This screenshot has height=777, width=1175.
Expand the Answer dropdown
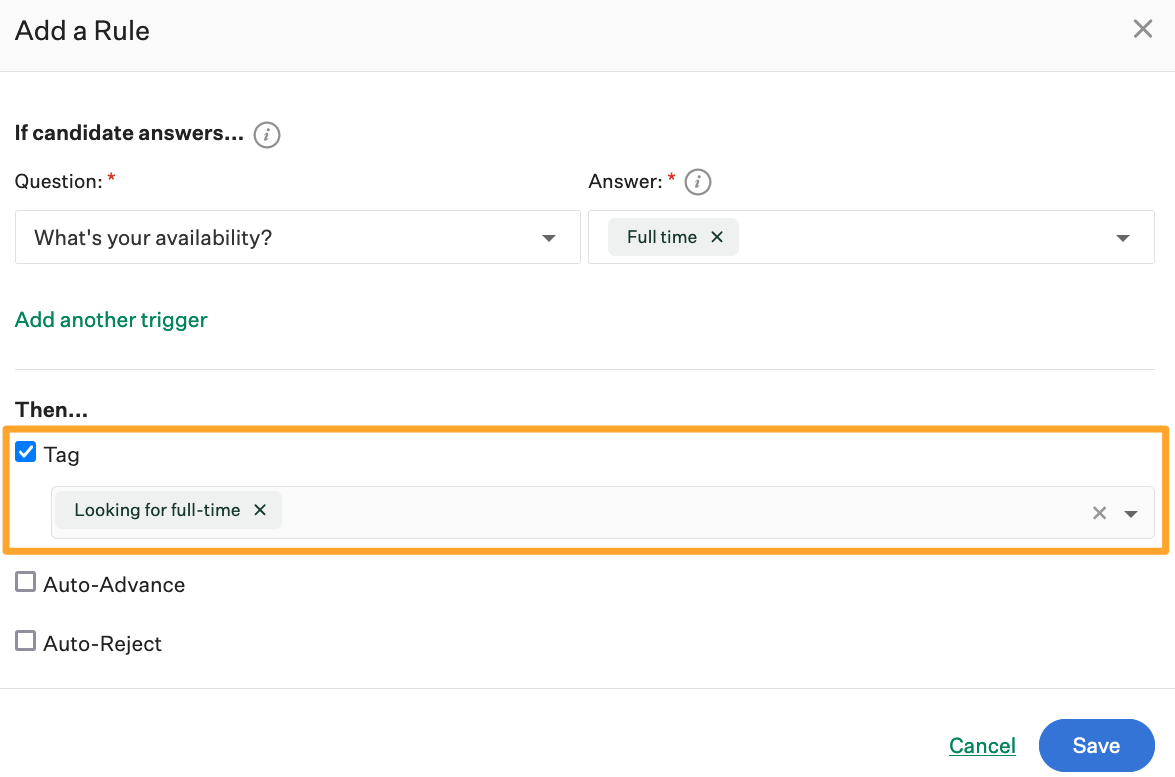tap(1121, 237)
